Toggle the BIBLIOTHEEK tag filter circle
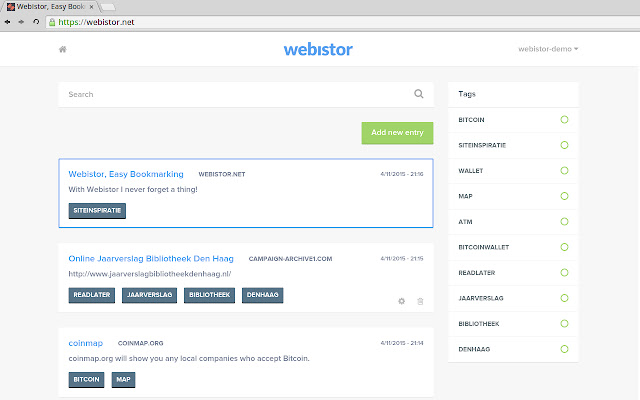Image resolution: width=640 pixels, height=400 pixels. 564,324
